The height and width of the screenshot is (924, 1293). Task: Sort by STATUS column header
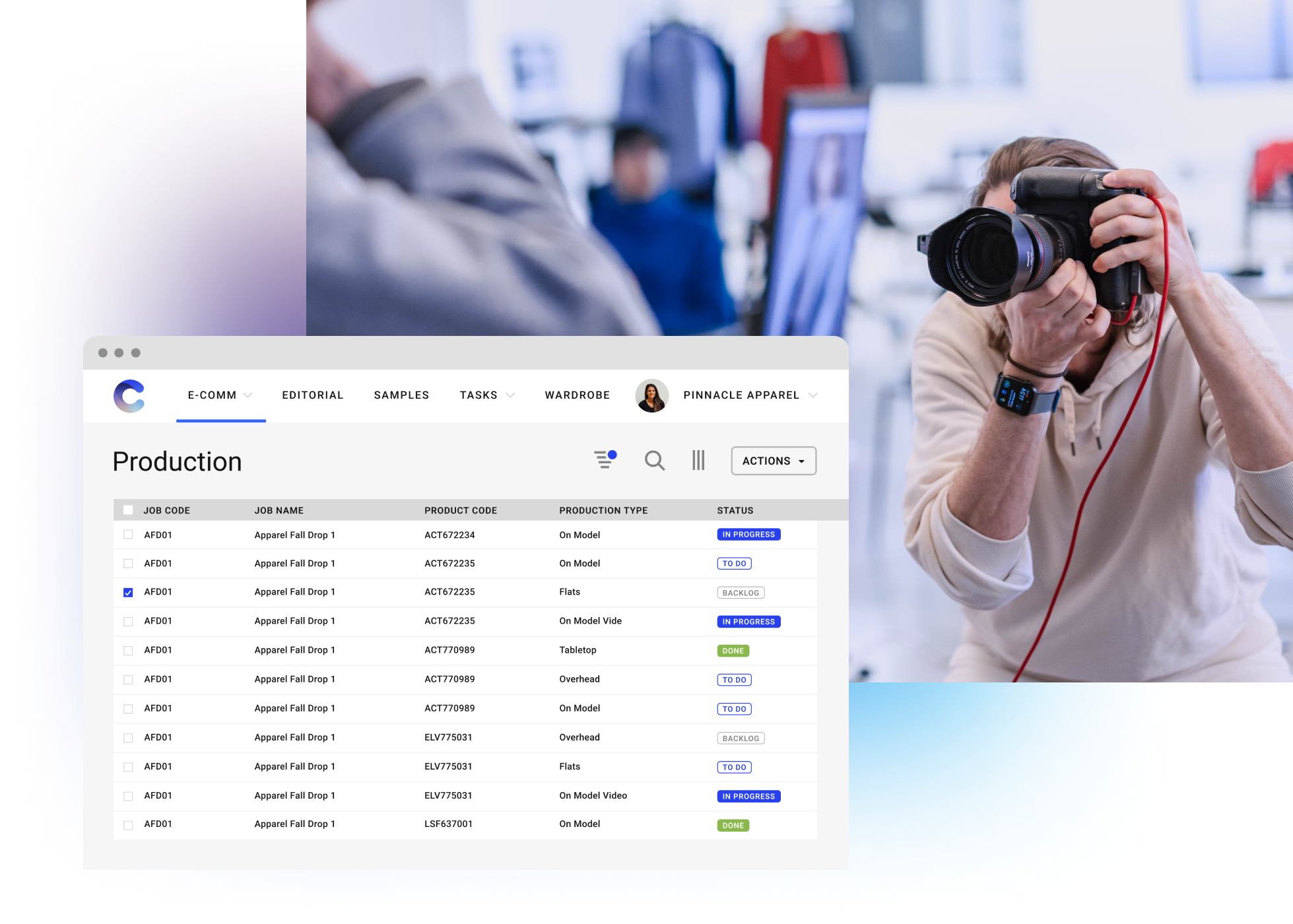[x=735, y=510]
